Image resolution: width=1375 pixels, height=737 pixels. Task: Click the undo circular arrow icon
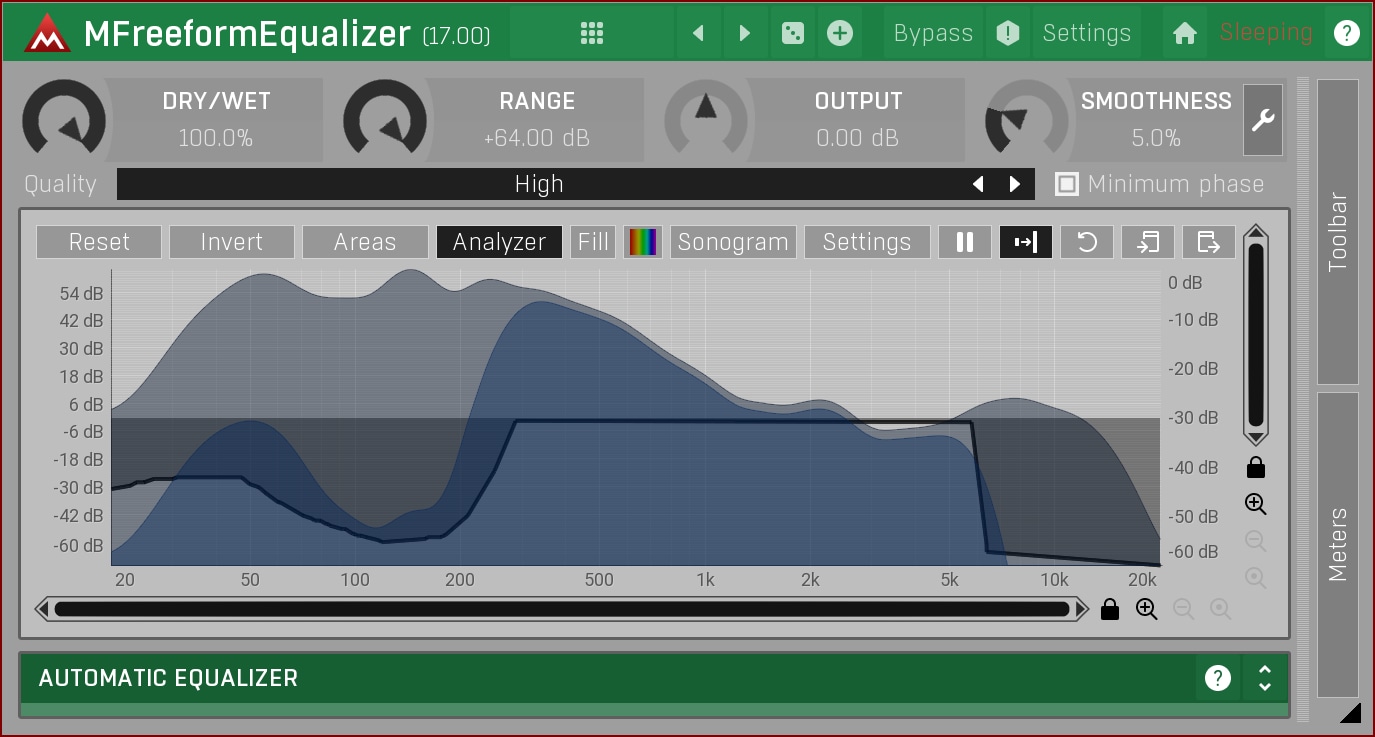[x=1087, y=242]
